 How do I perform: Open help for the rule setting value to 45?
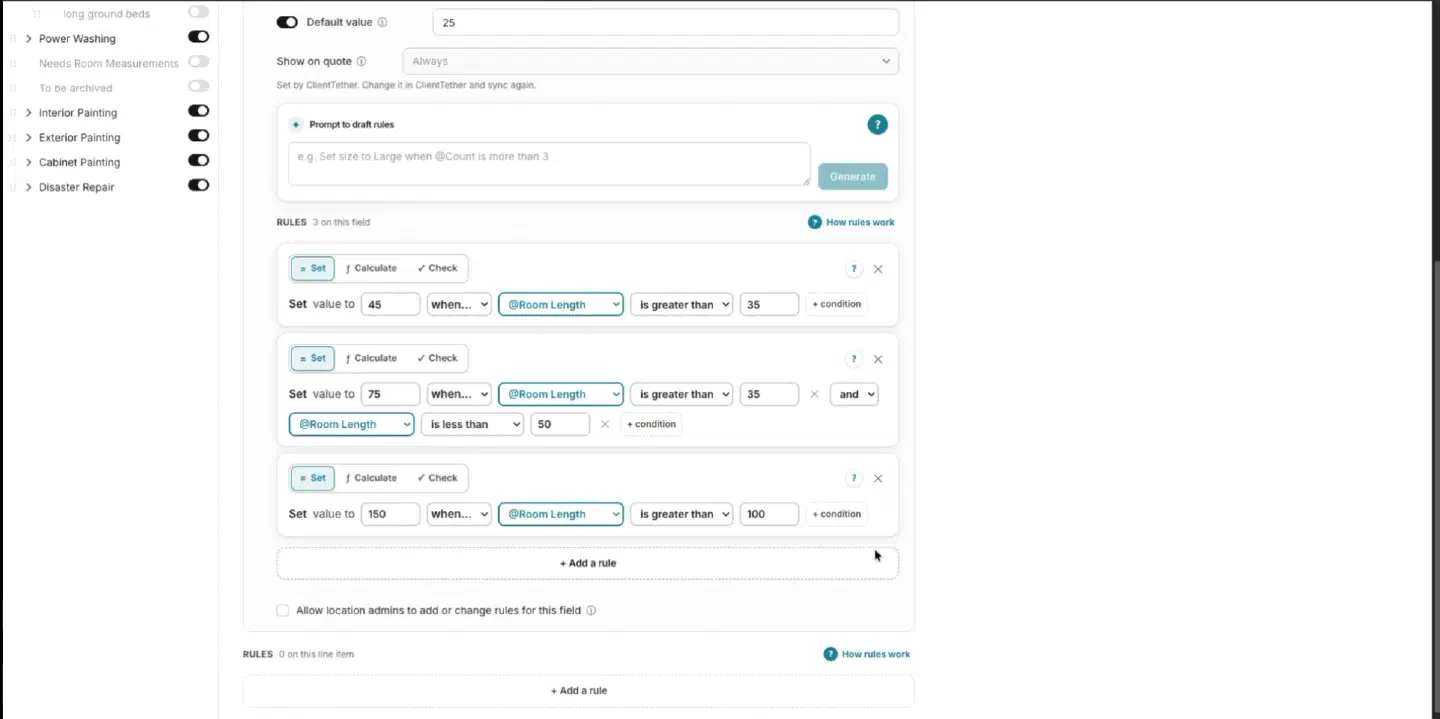(854, 269)
